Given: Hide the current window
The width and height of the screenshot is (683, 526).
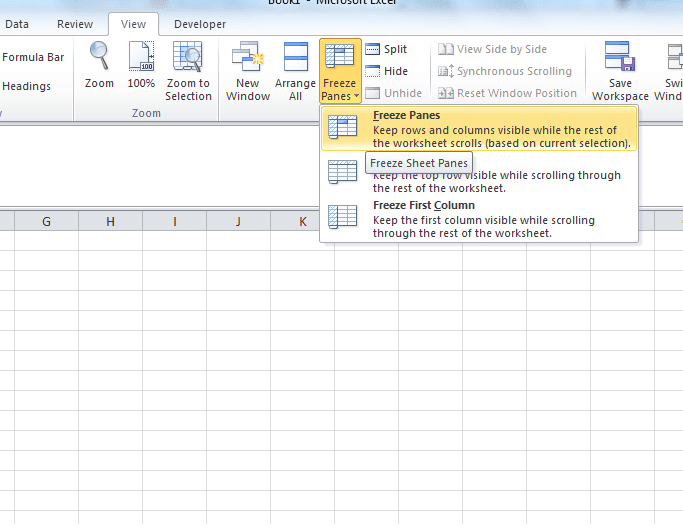Looking at the screenshot, I should click(x=386, y=71).
